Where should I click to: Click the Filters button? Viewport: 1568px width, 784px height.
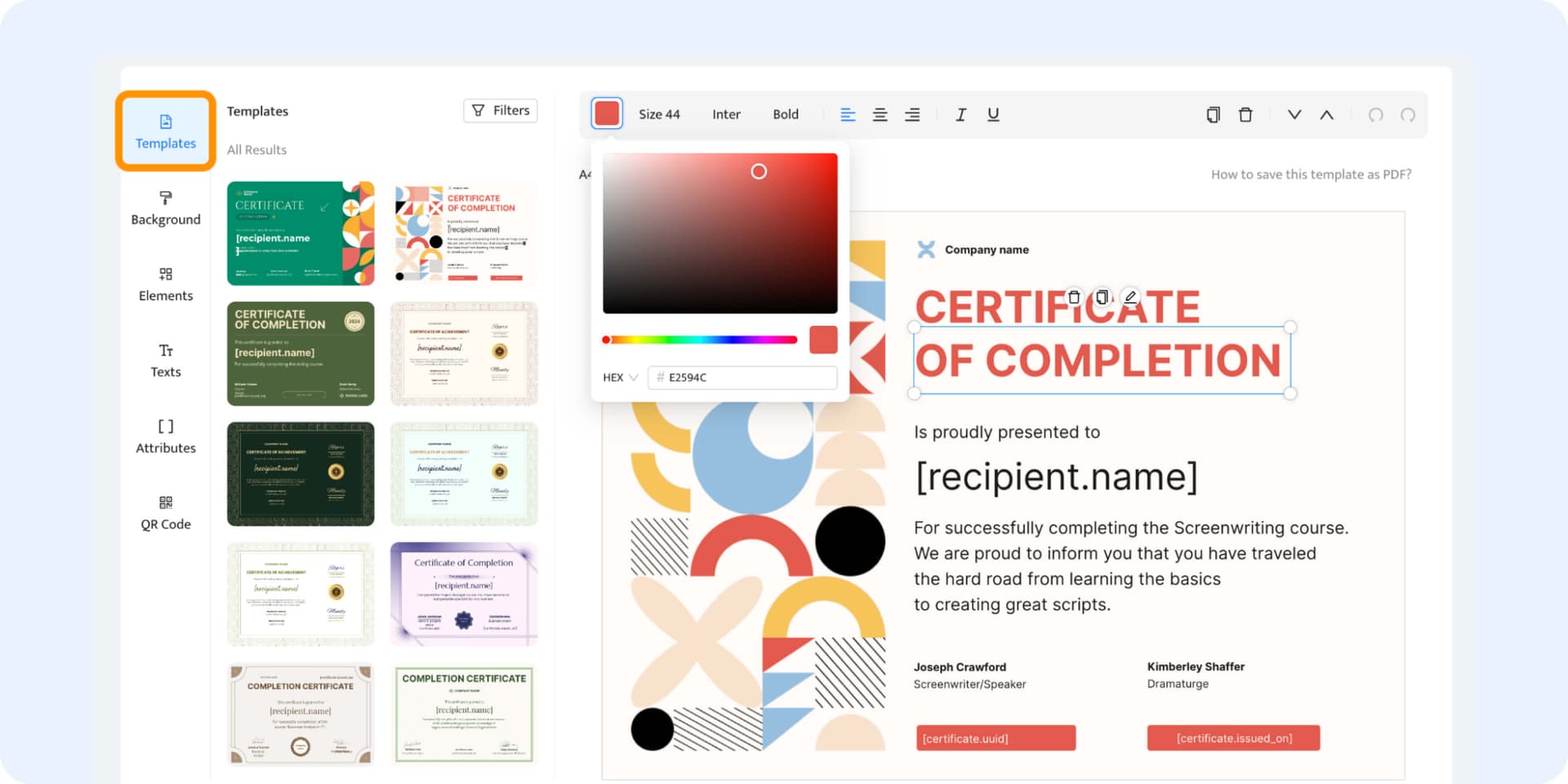coord(501,110)
